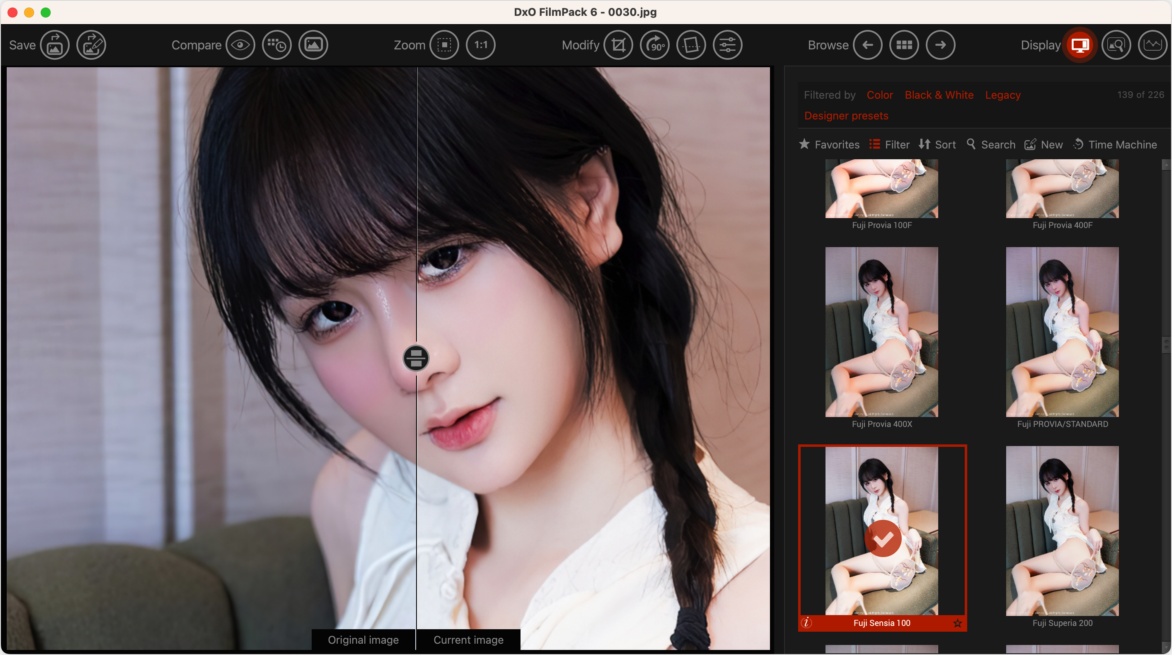1172x655 pixels.
Task: Apply the Fuji Superia 200 preset
Action: pos(1062,531)
